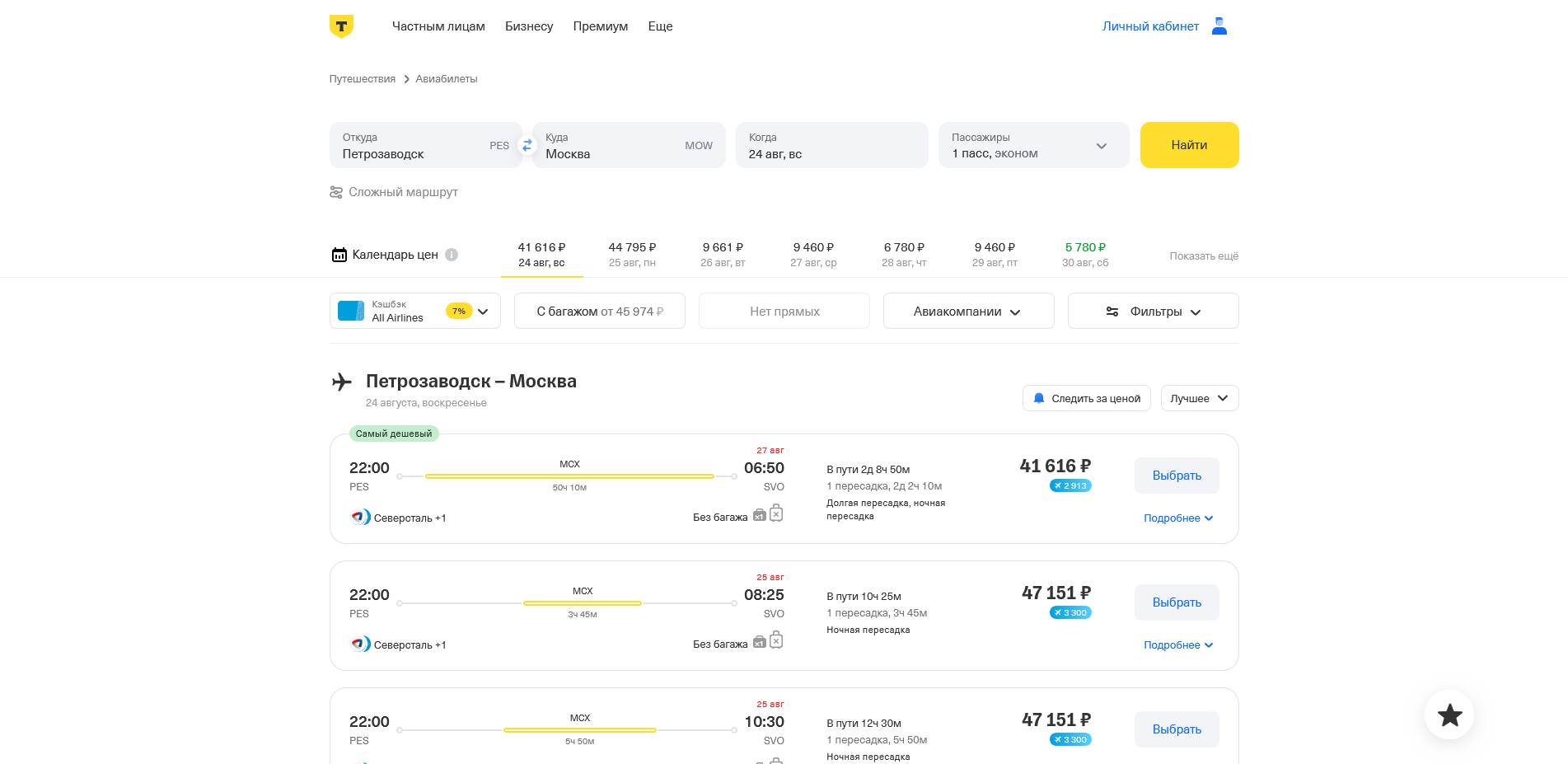Image resolution: width=1568 pixels, height=764 pixels.
Task: Open the user profile icon
Action: pyautogui.click(x=1219, y=26)
